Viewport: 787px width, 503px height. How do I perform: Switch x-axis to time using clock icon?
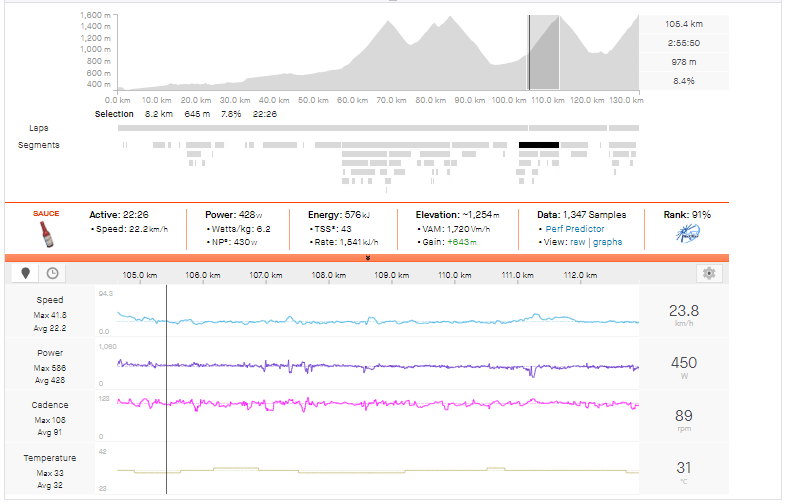52,273
